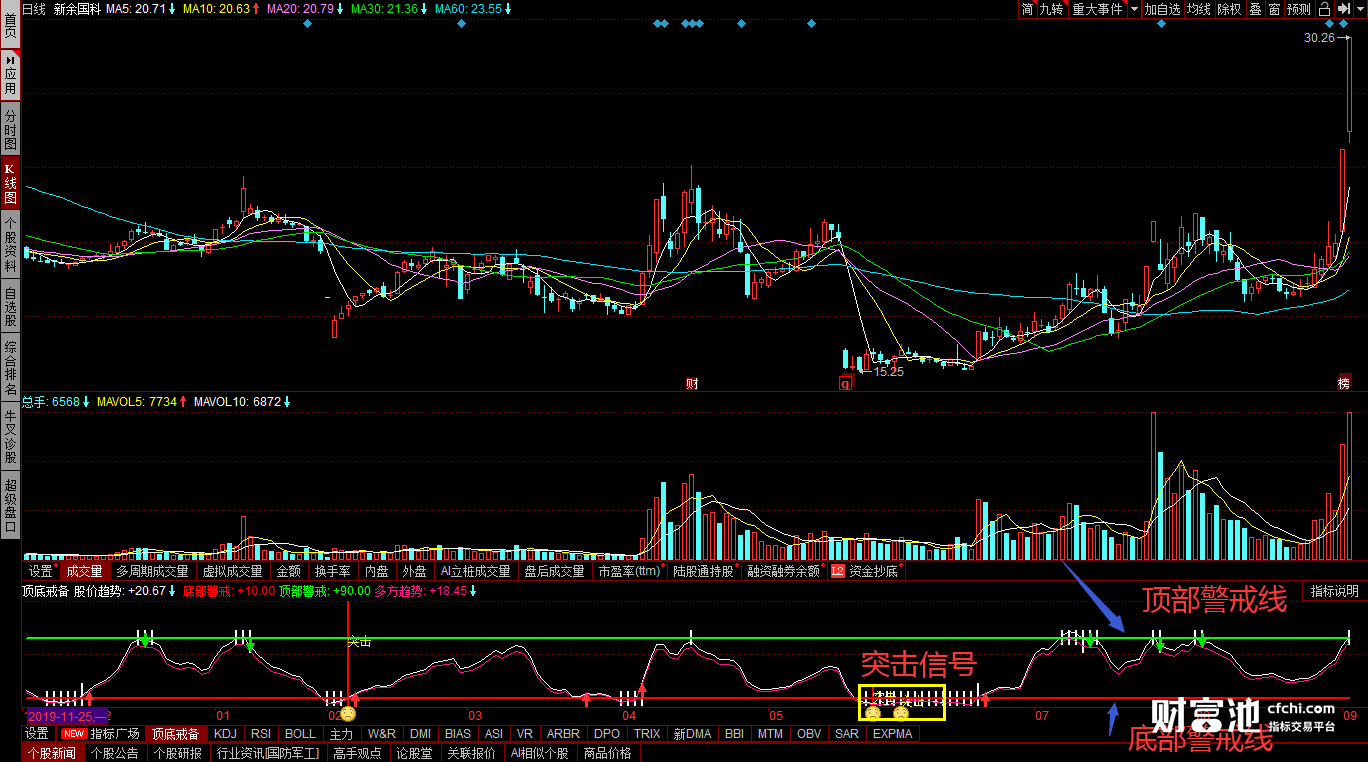The width and height of the screenshot is (1368, 762).
Task: Click the 2019-11-25 date marker
Action: [66, 716]
